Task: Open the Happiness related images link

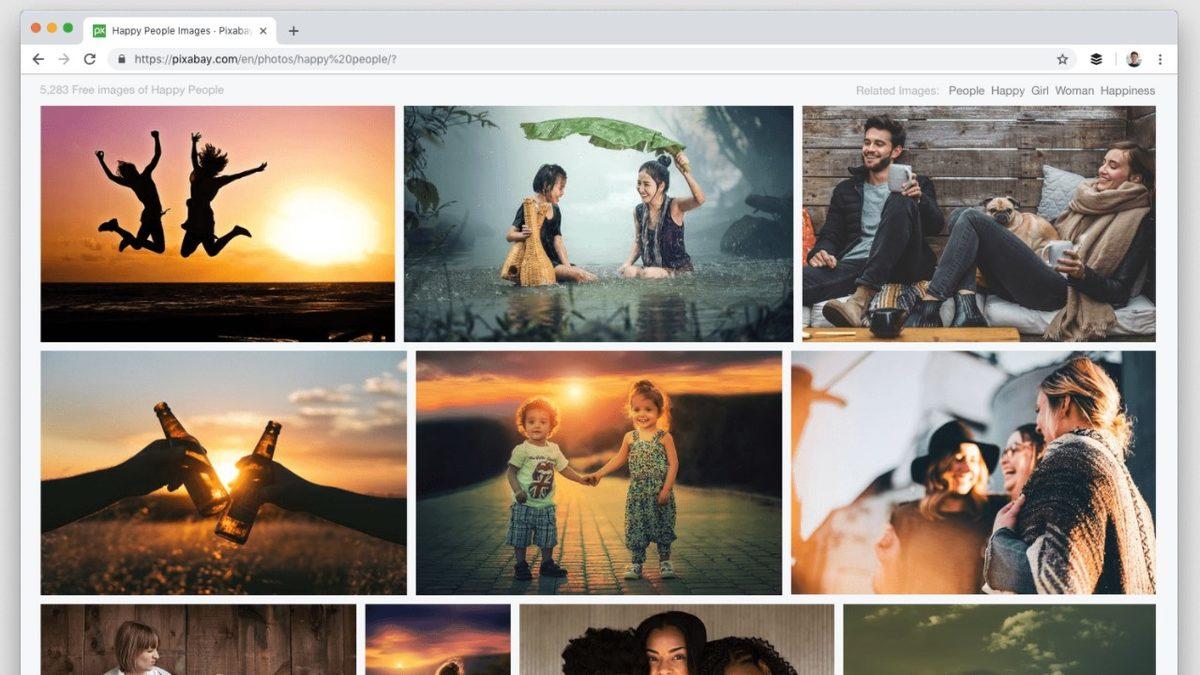Action: (x=1128, y=90)
